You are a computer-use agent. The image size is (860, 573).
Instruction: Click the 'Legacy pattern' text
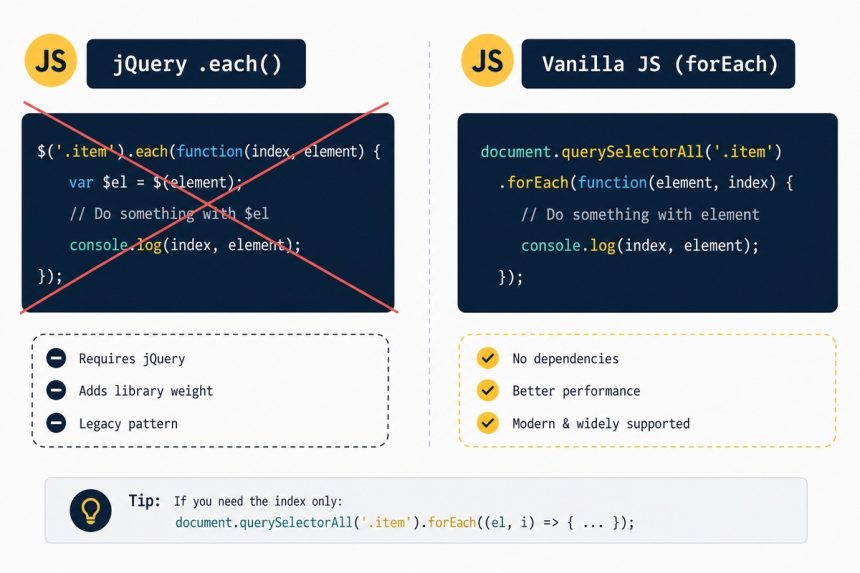128,424
